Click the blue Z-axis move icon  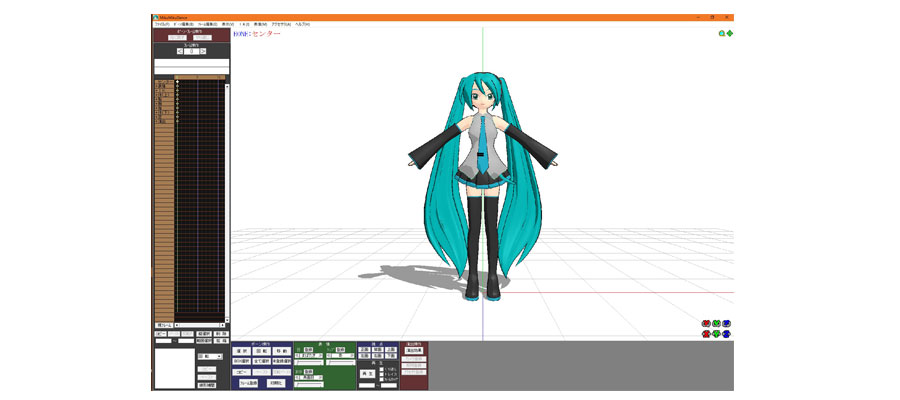pos(727,334)
